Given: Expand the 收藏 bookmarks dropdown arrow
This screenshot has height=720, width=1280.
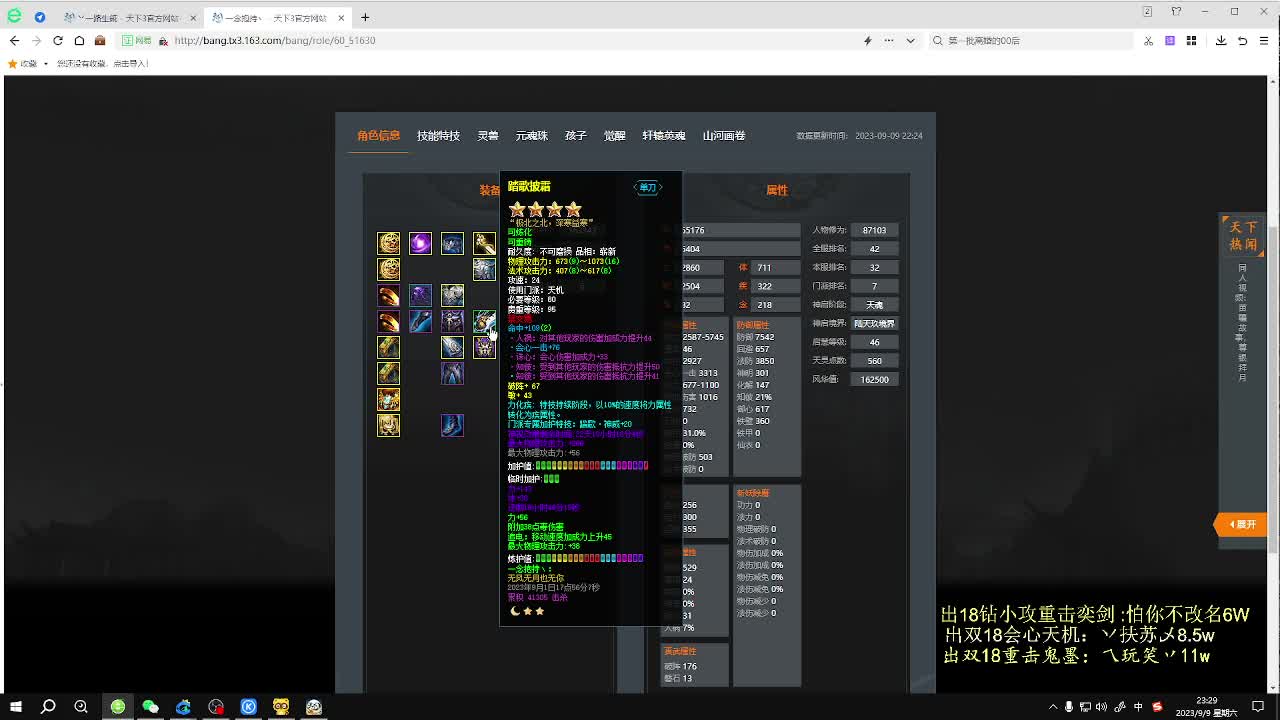Looking at the screenshot, I should point(46,63).
